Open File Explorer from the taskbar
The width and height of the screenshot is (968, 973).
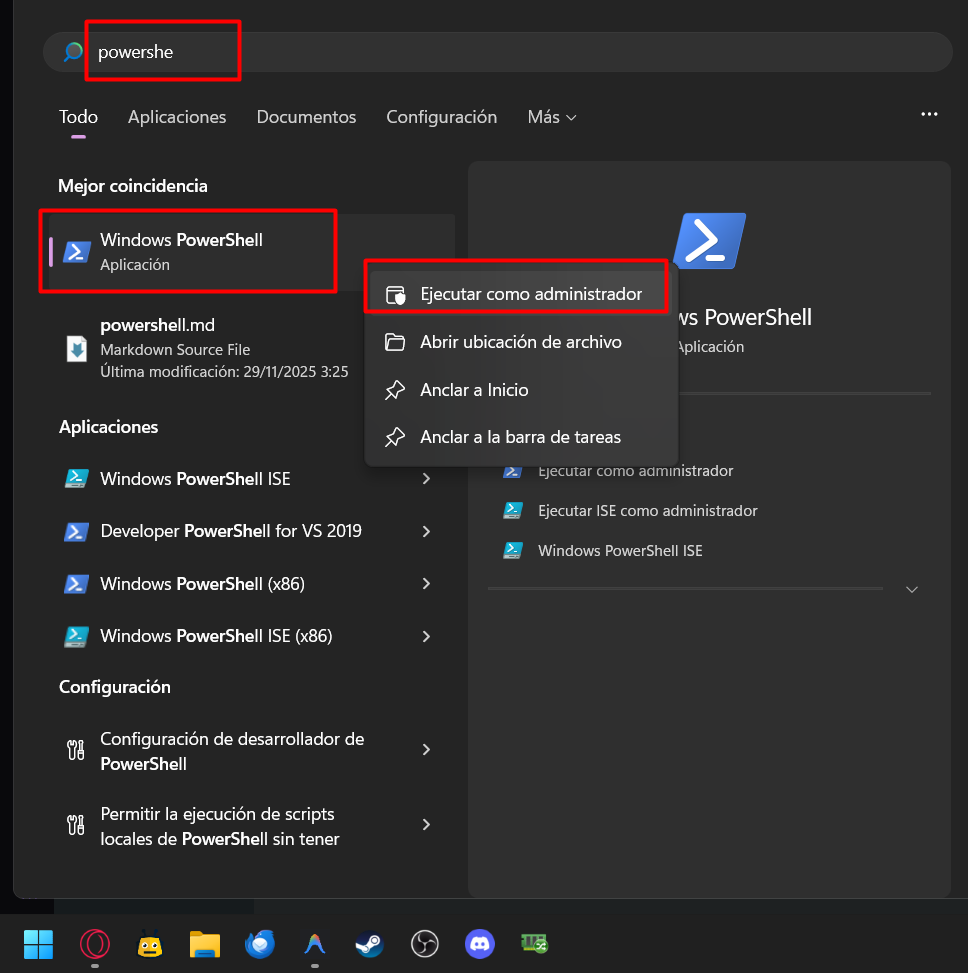pos(205,943)
